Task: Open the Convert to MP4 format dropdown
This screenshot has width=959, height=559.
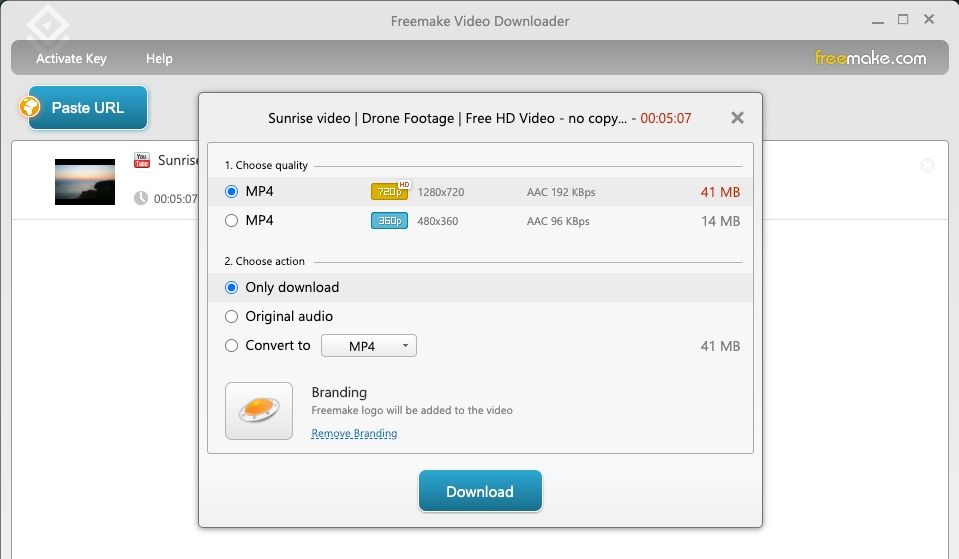Action: pos(369,346)
